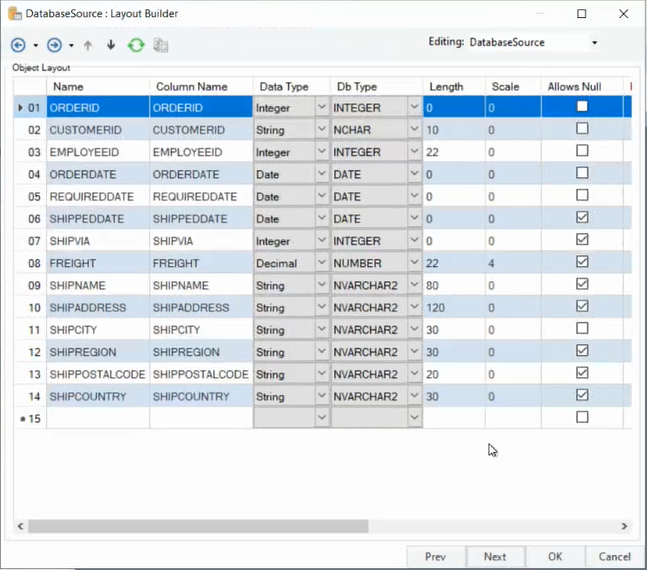The width and height of the screenshot is (647, 570).
Task: Click the Next button
Action: [495, 557]
